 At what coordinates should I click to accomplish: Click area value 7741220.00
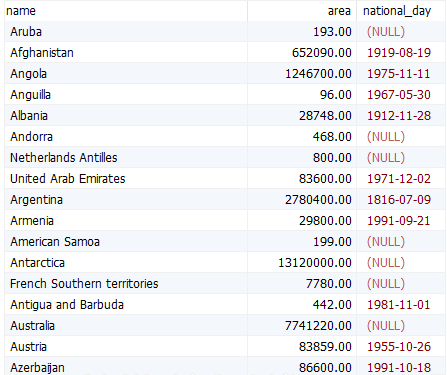(x=318, y=326)
